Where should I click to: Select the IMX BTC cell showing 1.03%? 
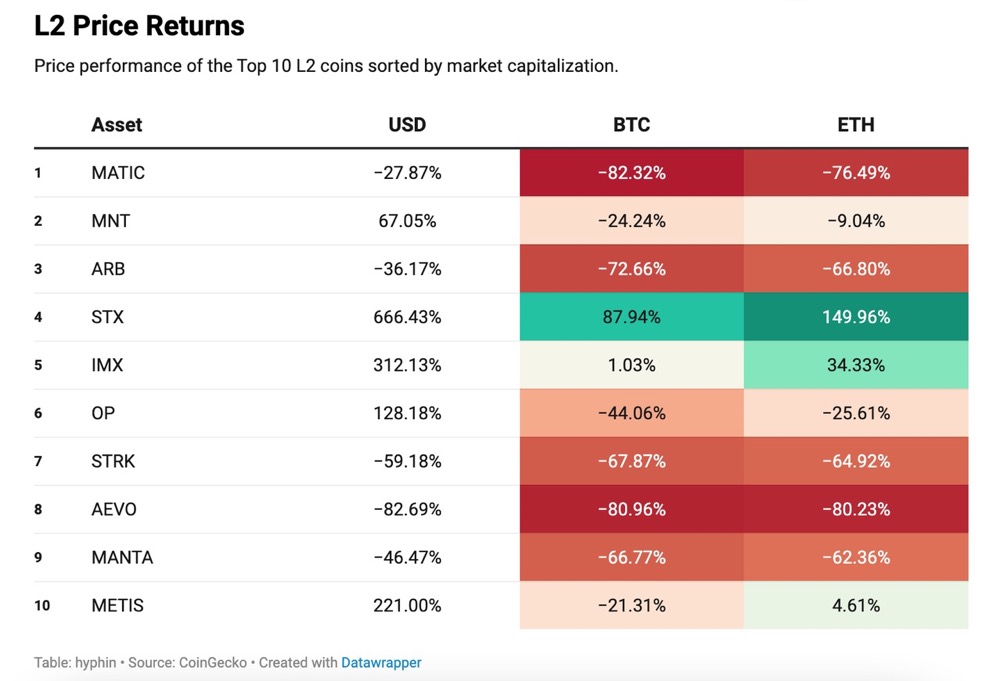point(631,365)
